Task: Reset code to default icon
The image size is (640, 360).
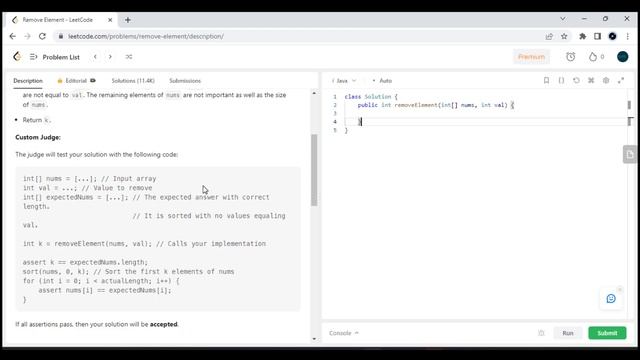Action: pos(576,80)
